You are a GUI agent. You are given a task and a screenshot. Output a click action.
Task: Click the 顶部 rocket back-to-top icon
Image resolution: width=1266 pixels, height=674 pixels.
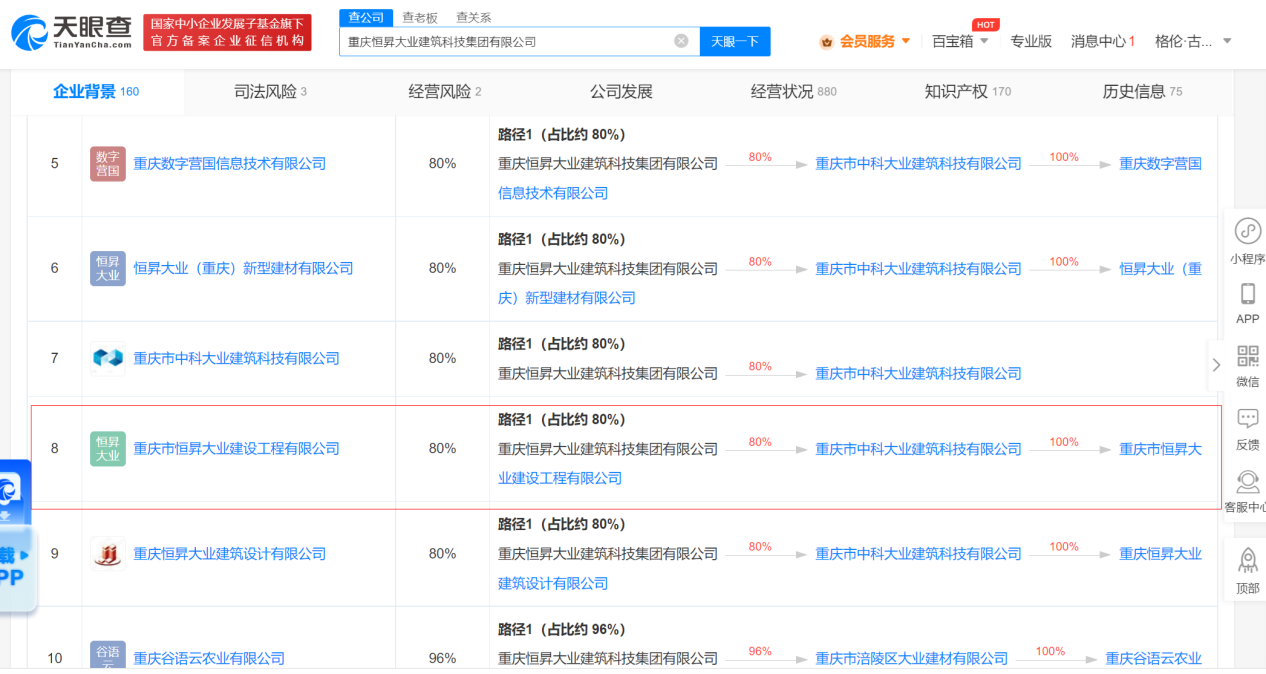(1247, 561)
